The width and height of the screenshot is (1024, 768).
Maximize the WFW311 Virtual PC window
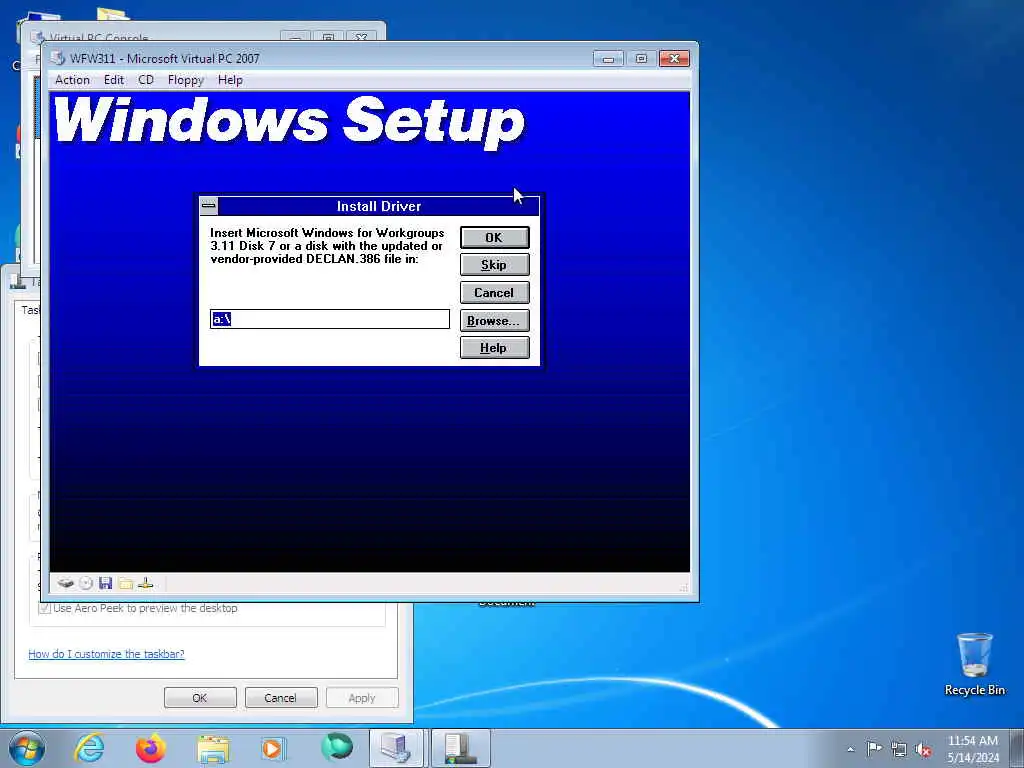pyautogui.click(x=641, y=59)
